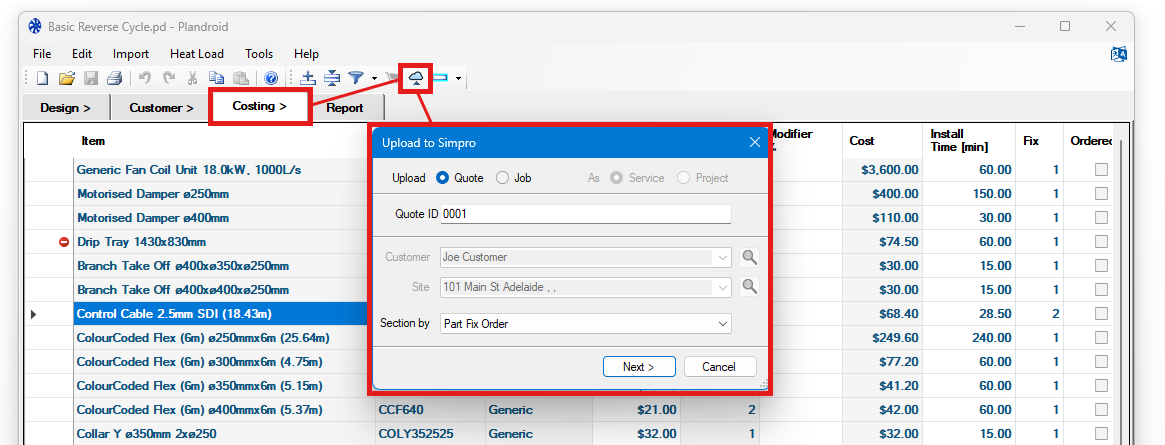Open the File menu

click(42, 54)
